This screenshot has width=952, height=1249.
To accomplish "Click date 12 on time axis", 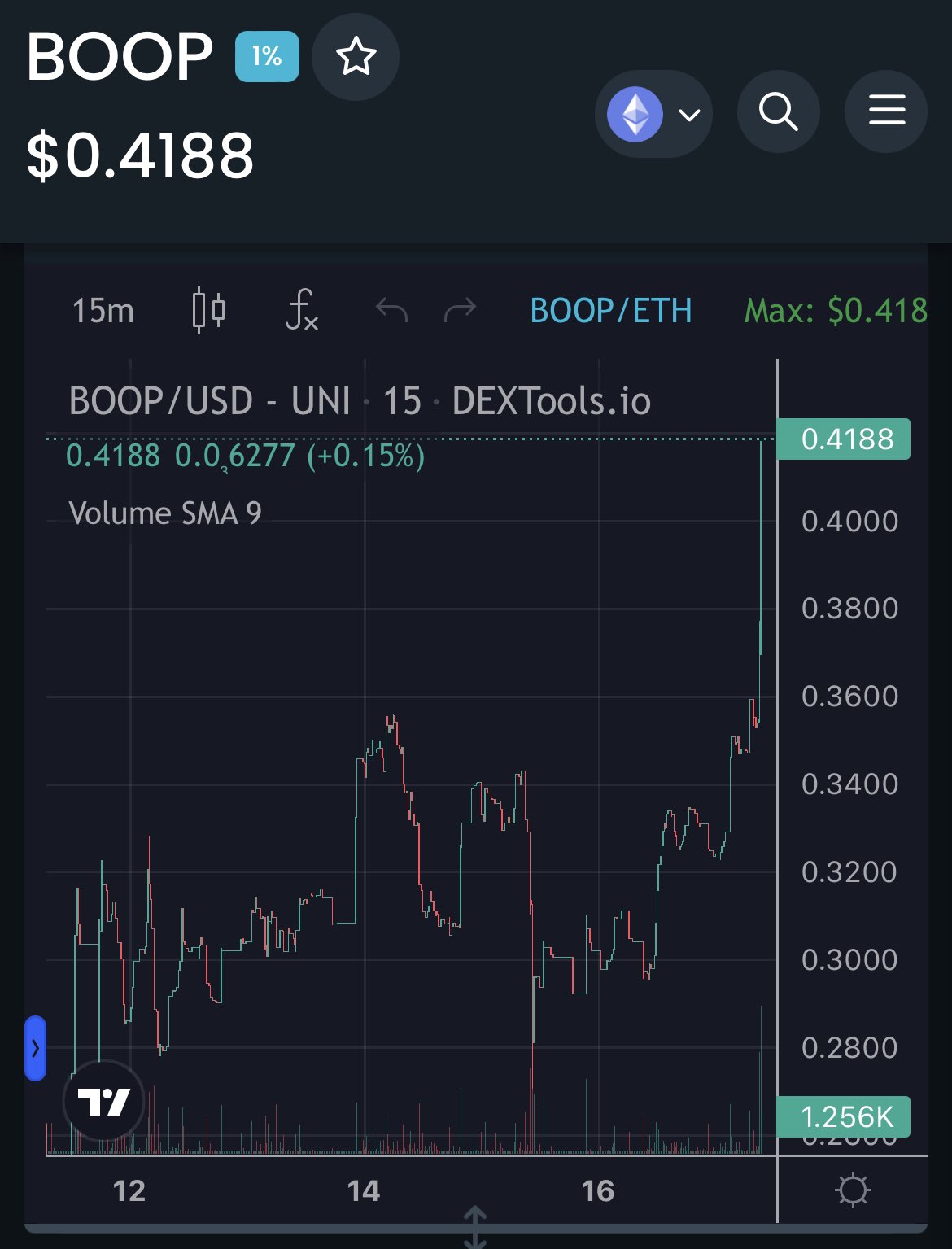I will click(129, 1191).
